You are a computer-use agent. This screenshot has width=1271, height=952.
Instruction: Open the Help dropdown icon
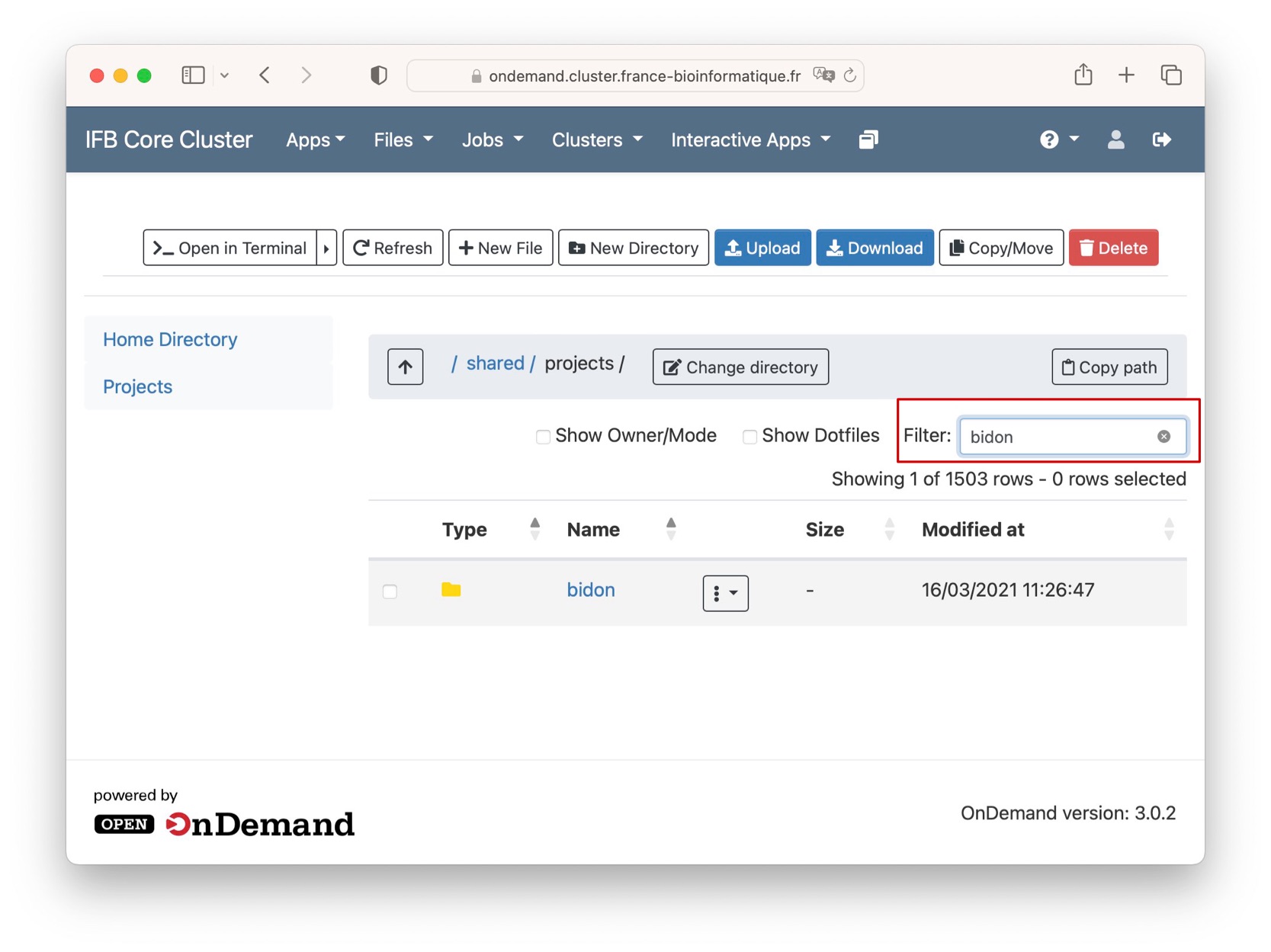(1059, 139)
